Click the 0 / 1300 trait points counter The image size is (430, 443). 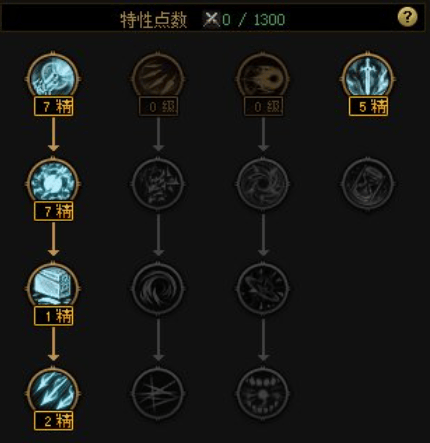[x=253, y=20]
